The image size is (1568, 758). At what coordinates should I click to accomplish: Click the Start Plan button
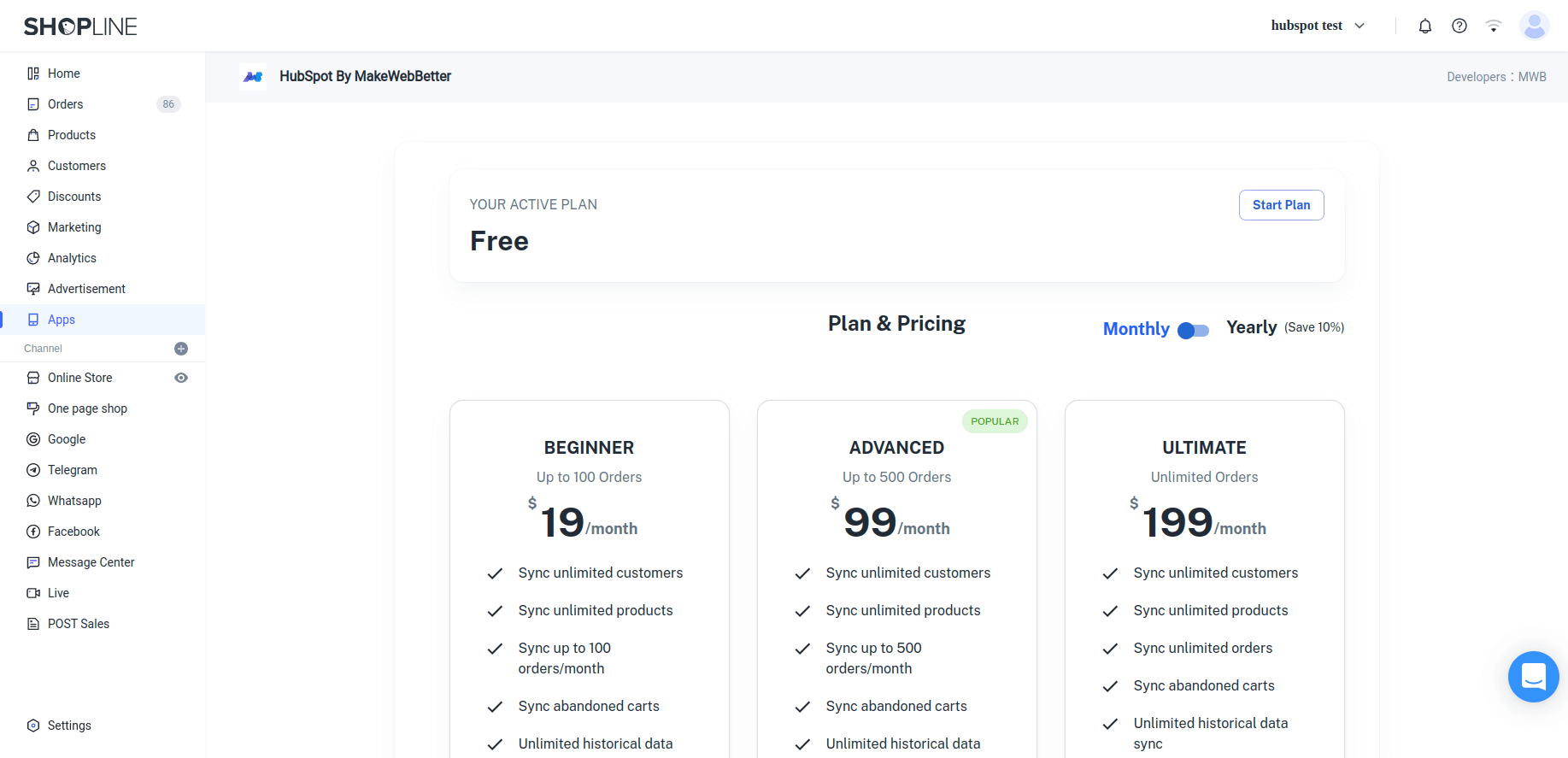(x=1281, y=205)
